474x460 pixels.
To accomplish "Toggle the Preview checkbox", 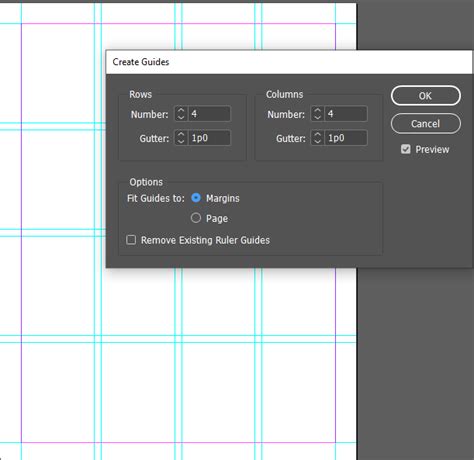I will 406,149.
